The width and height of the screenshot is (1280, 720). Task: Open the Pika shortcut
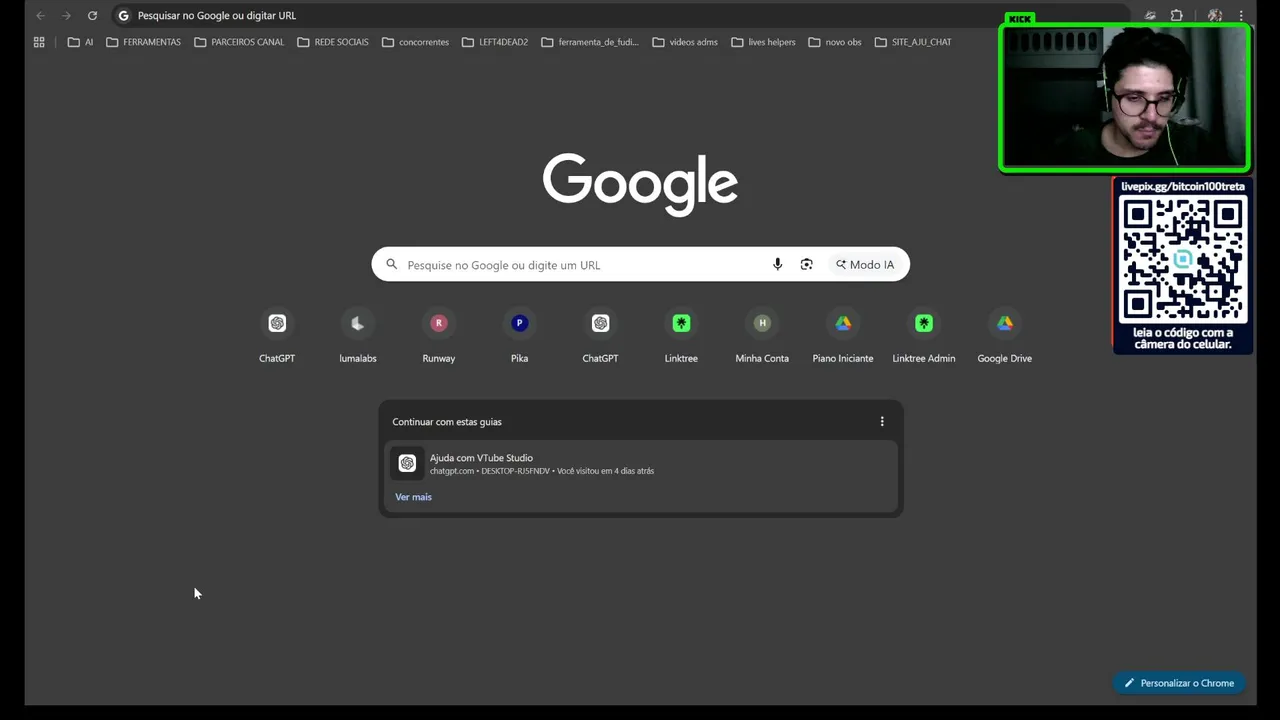520,336
